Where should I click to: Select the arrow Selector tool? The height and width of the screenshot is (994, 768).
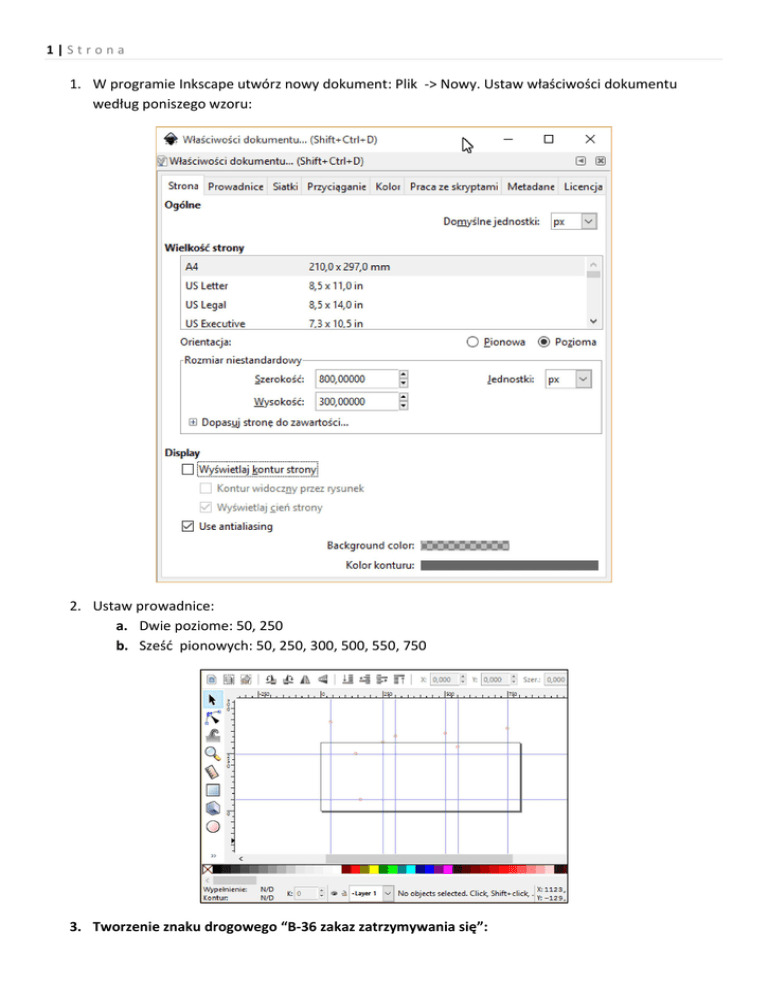pos(212,700)
